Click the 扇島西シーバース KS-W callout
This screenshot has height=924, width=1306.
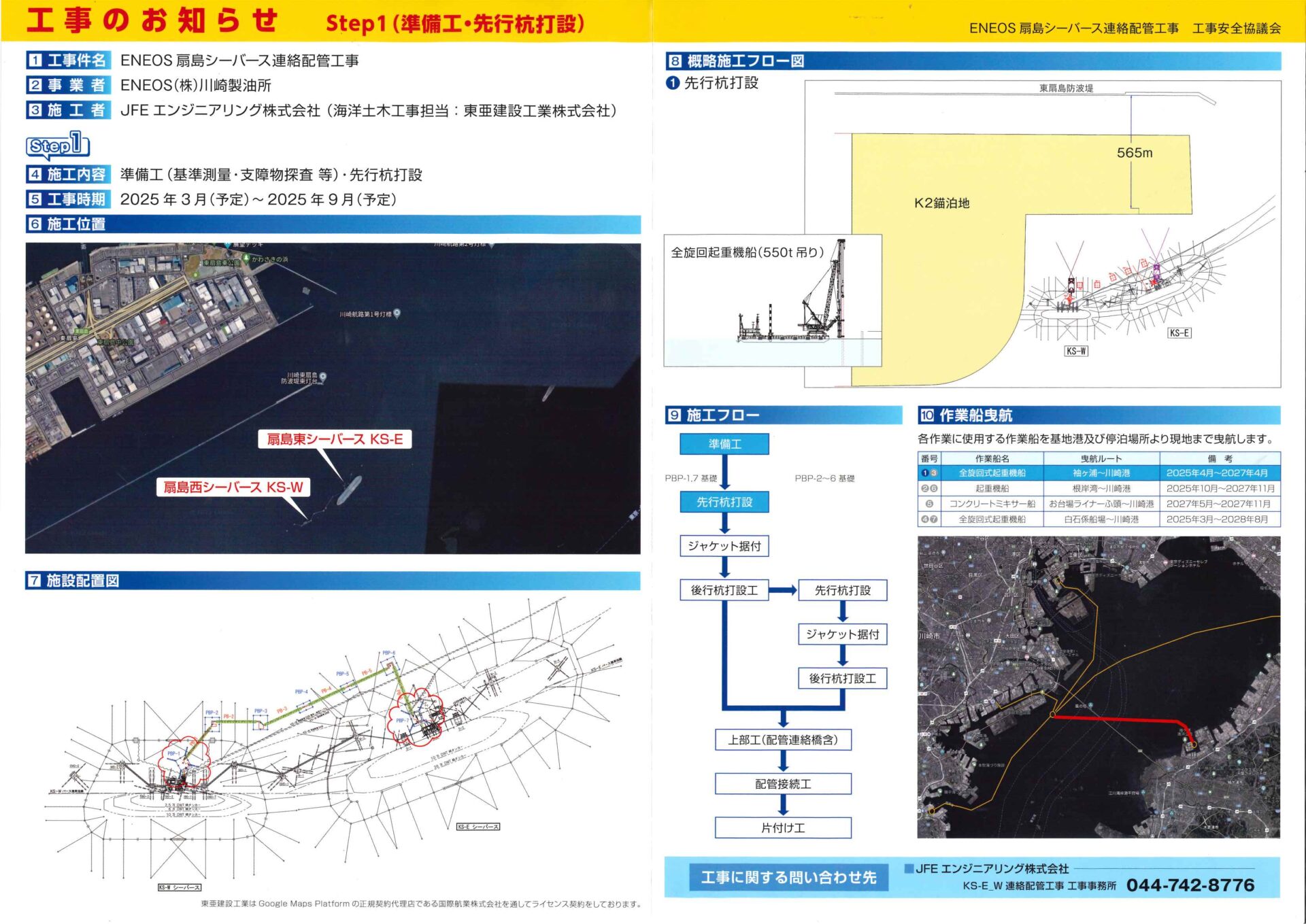pos(233,487)
